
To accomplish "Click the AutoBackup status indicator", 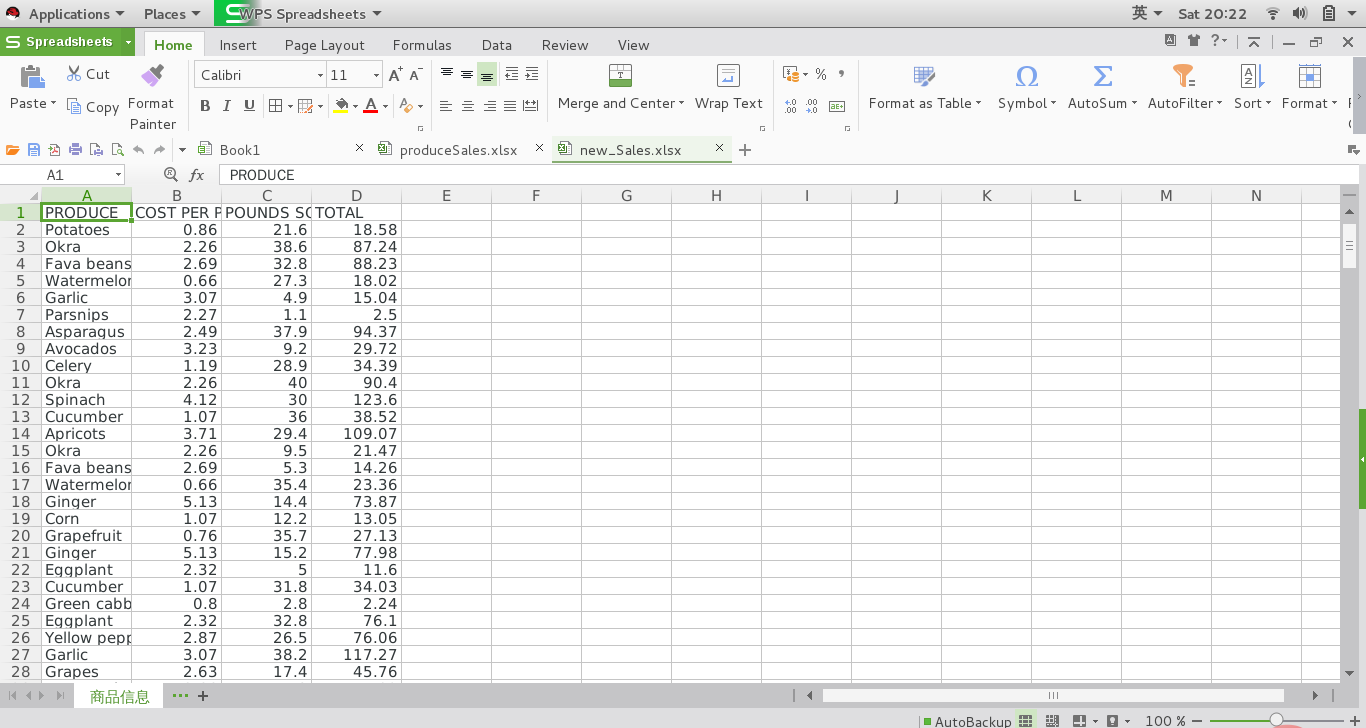I will point(967,721).
